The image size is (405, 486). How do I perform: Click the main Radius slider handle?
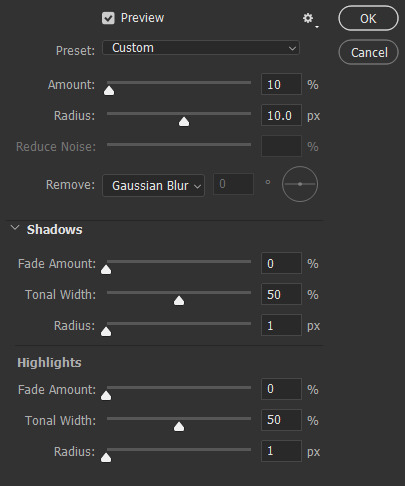pyautogui.click(x=184, y=122)
